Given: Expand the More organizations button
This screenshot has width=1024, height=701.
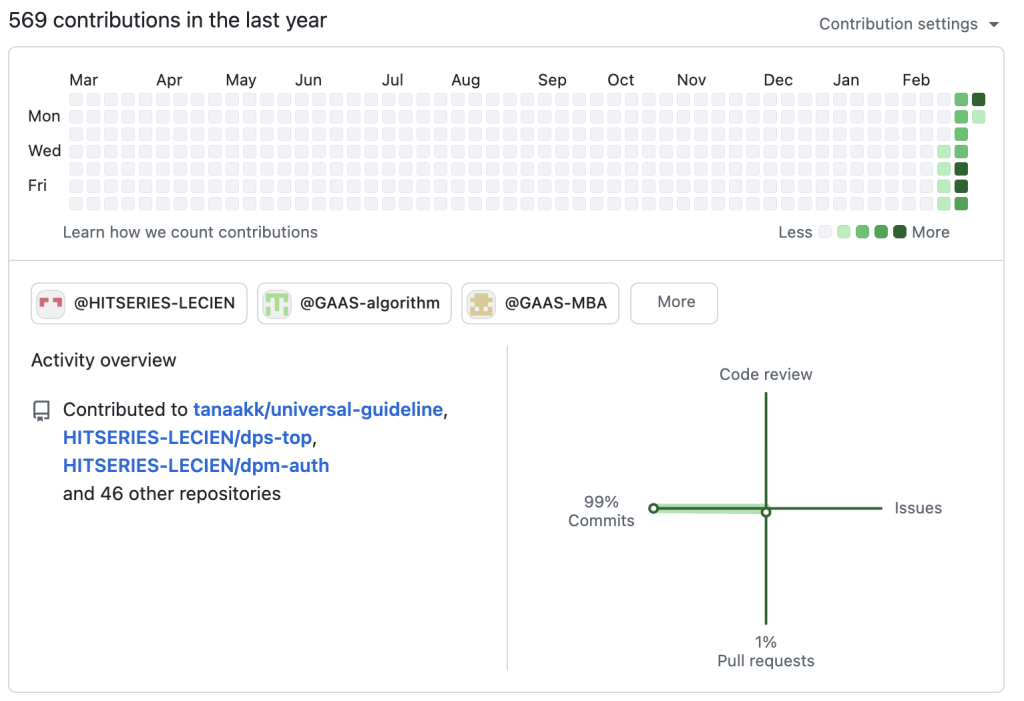Looking at the screenshot, I should [676, 302].
